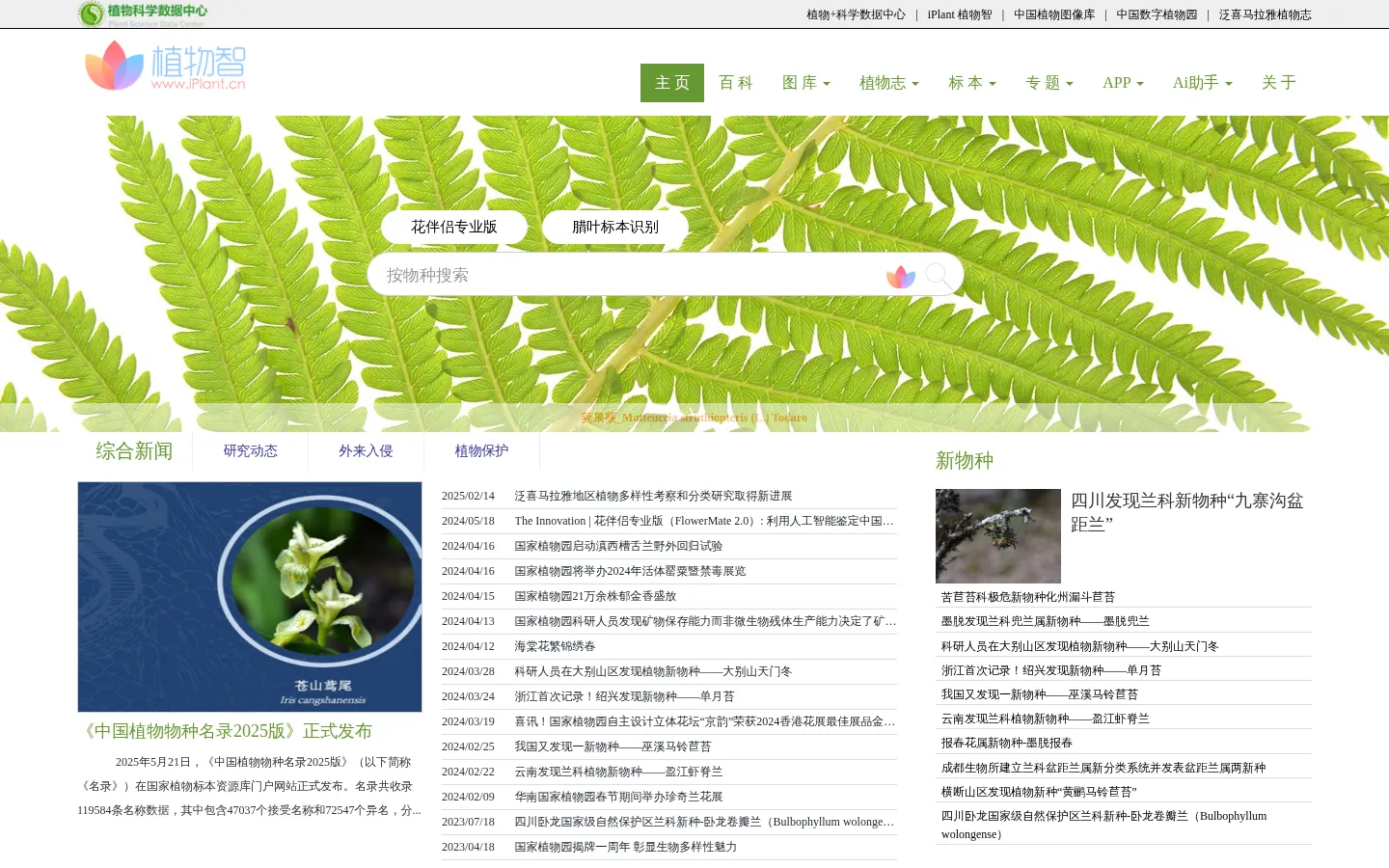Open 中国植物图像库 top link
This screenshot has width=1389, height=868.
(1054, 14)
